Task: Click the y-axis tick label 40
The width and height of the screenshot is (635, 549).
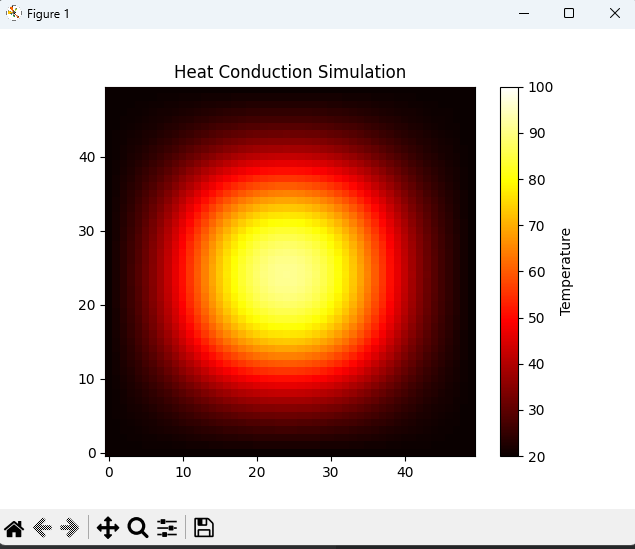Action: pos(87,157)
